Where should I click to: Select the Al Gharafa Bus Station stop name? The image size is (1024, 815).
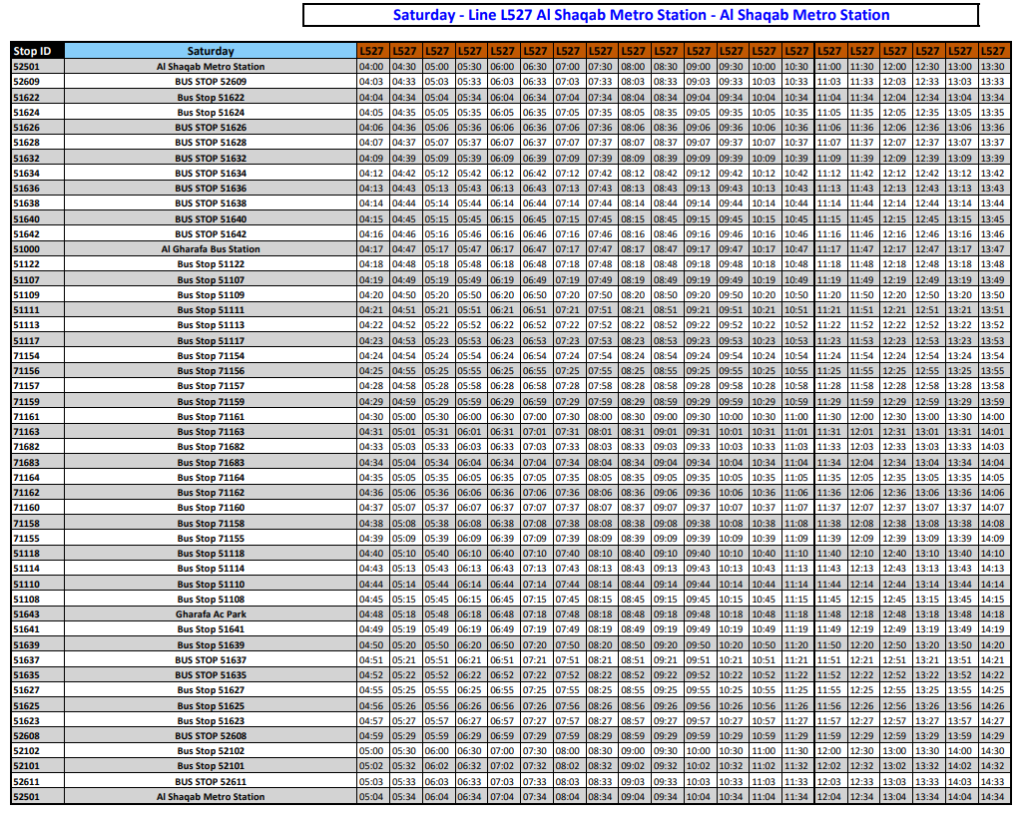pos(210,249)
